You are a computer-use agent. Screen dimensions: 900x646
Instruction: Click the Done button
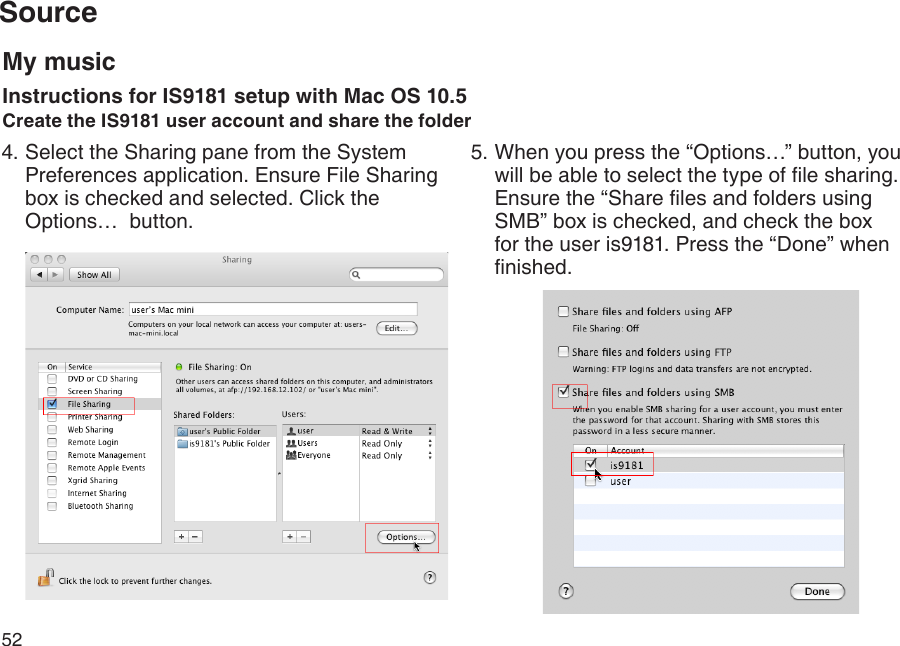[x=817, y=591]
